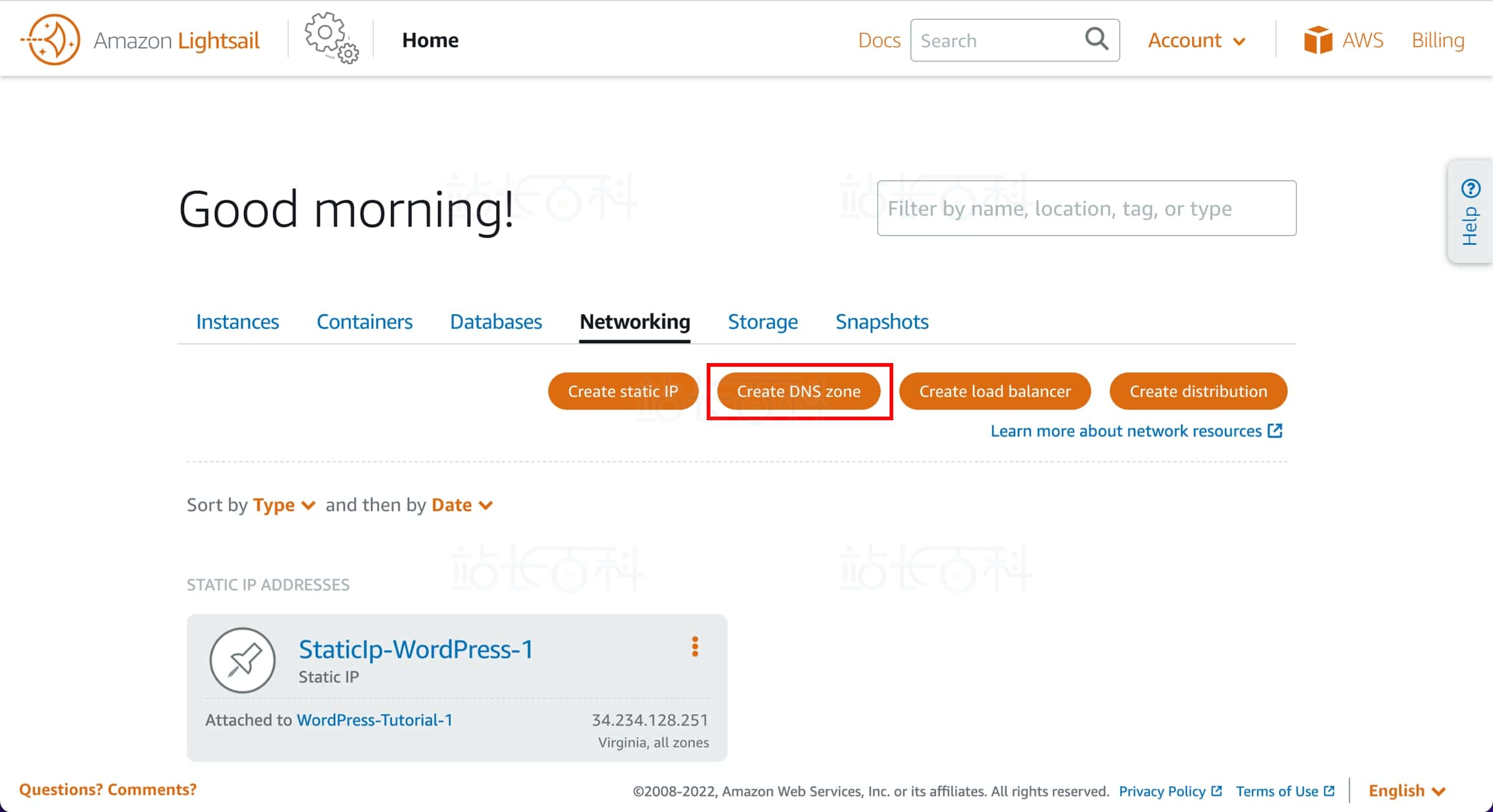Open the Sort by Type dropdown
This screenshot has width=1493, height=812.
(x=284, y=505)
